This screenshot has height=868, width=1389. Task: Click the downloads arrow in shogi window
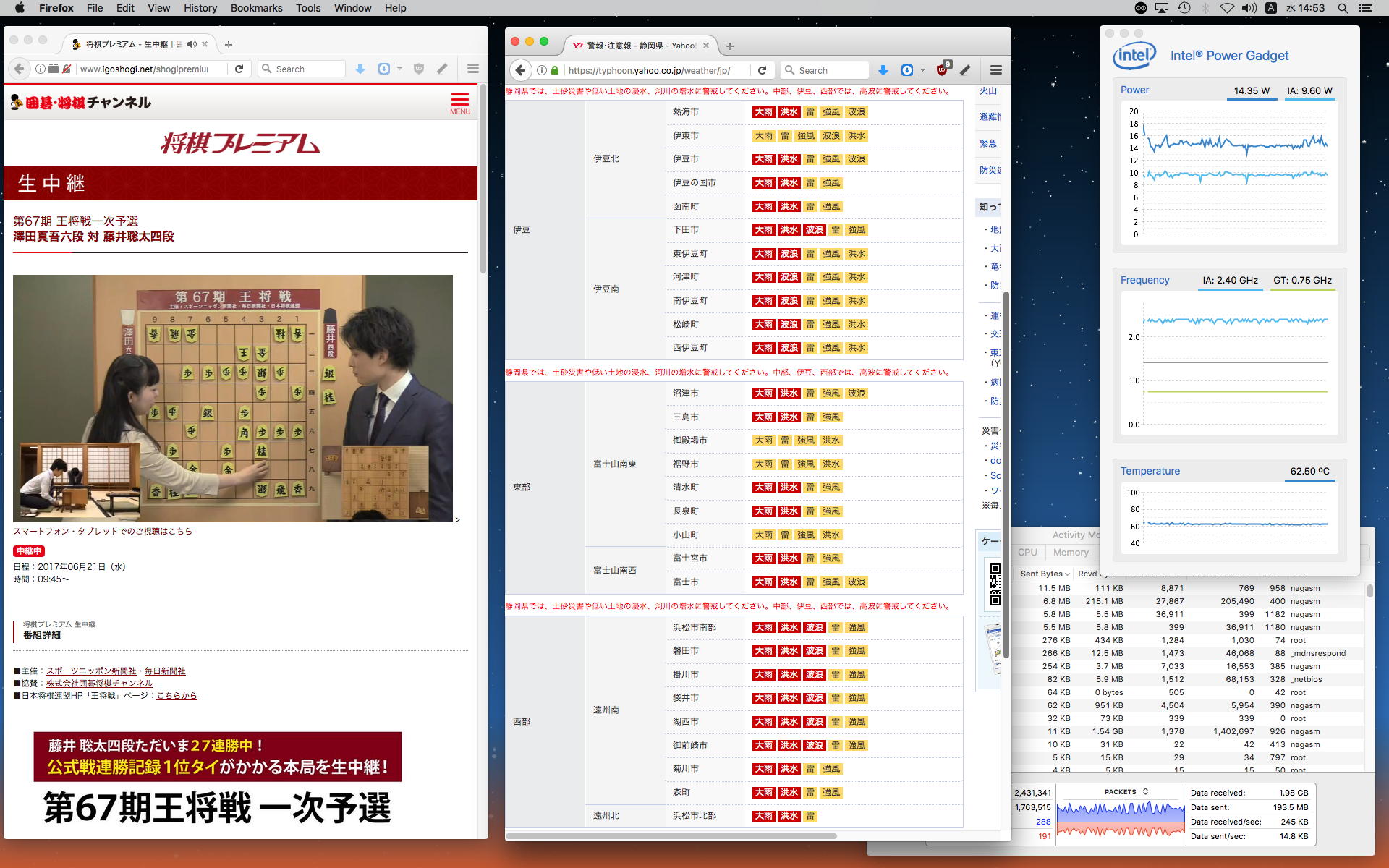coord(360,69)
